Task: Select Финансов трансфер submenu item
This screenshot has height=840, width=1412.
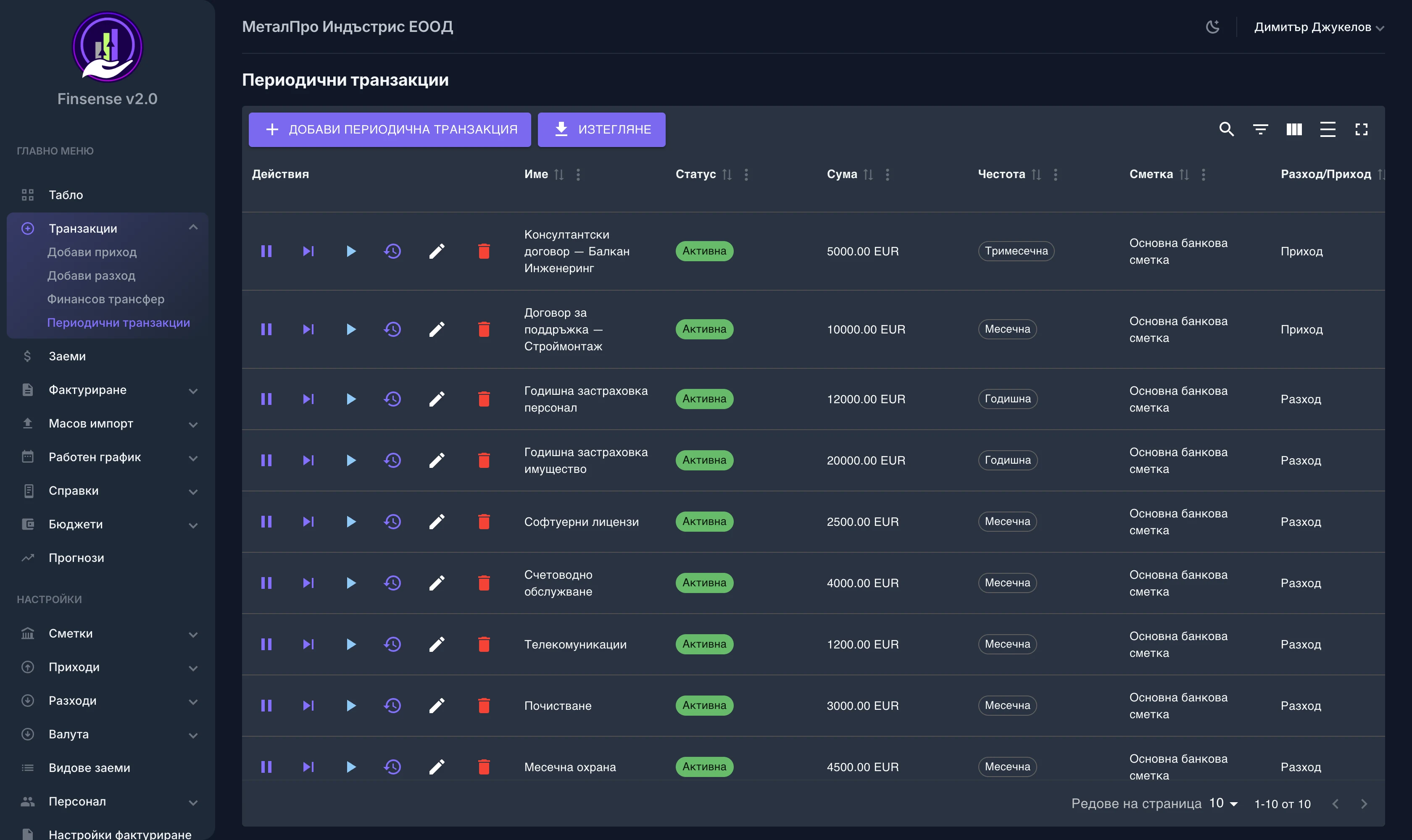Action: [105, 299]
